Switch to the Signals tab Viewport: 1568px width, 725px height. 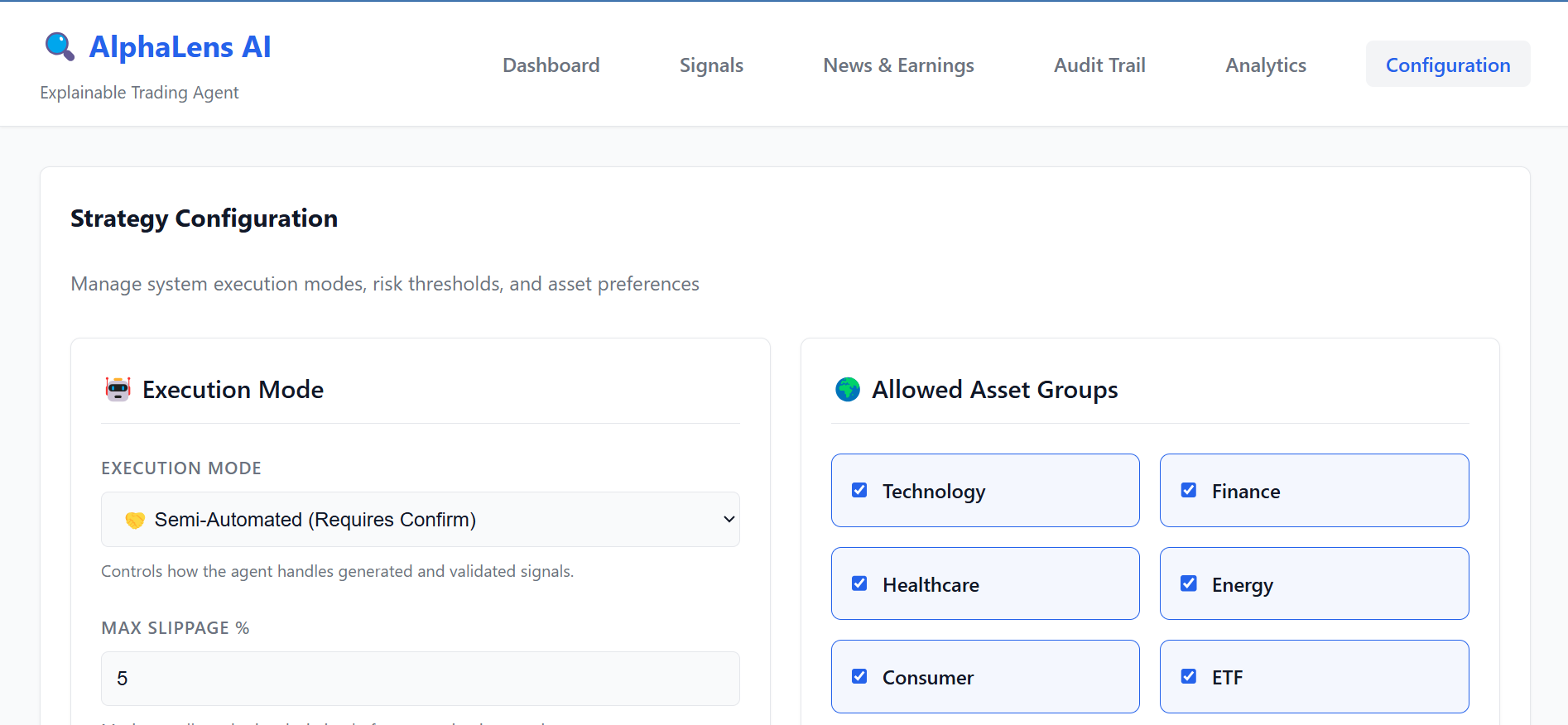[x=711, y=65]
